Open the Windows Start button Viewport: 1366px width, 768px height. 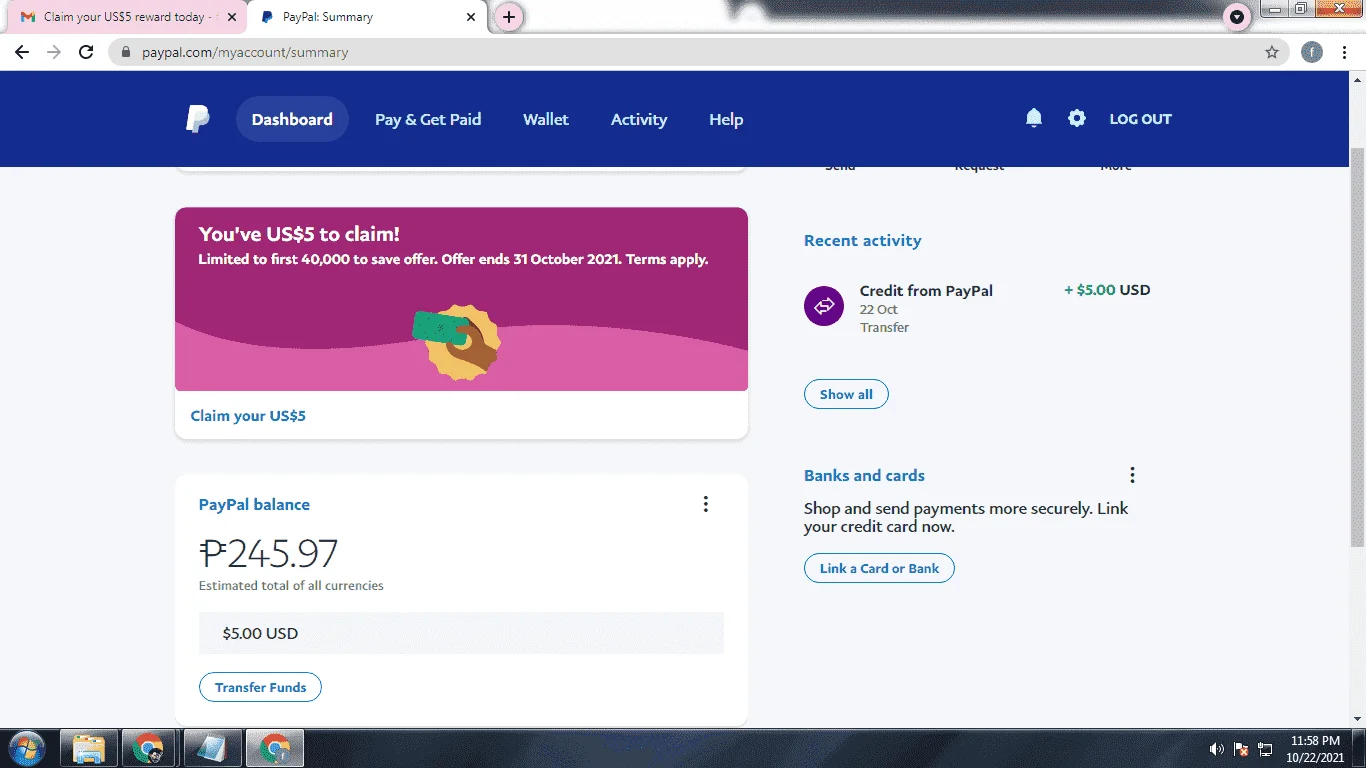27,748
